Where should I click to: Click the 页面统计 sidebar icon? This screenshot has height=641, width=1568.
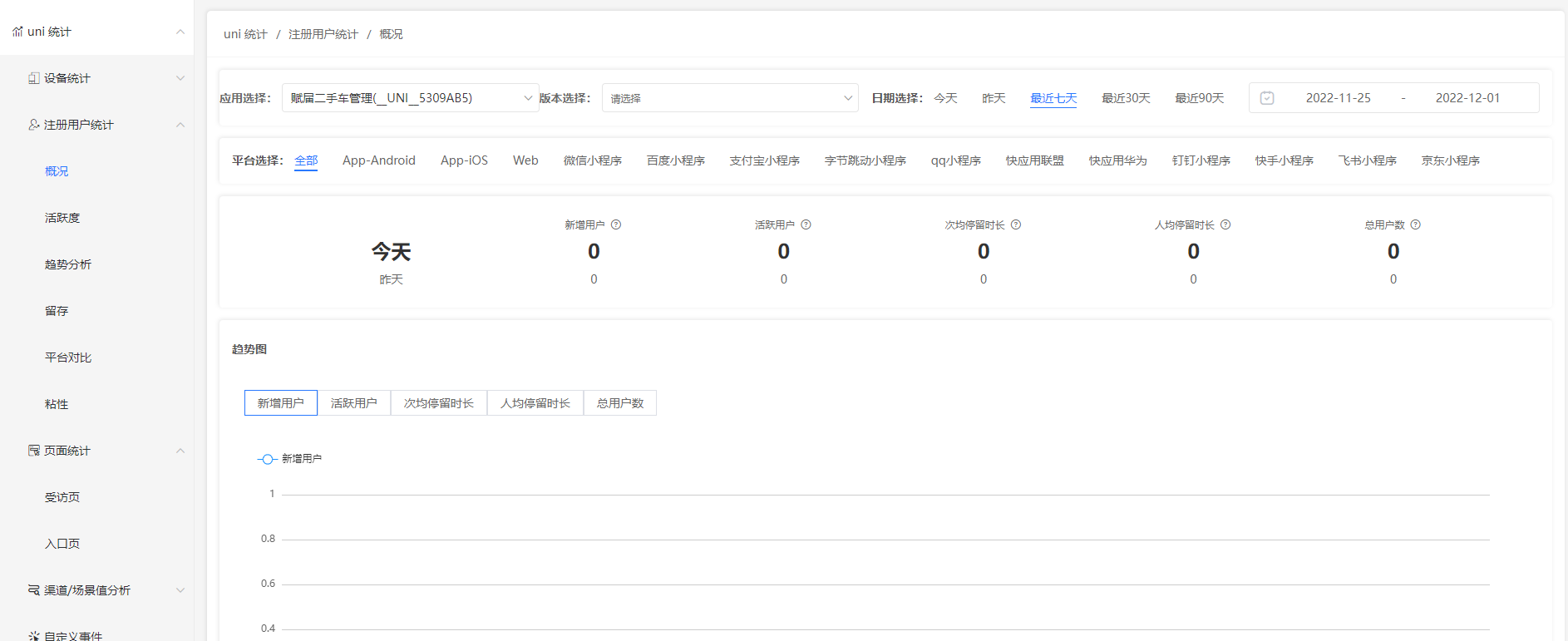(x=34, y=451)
